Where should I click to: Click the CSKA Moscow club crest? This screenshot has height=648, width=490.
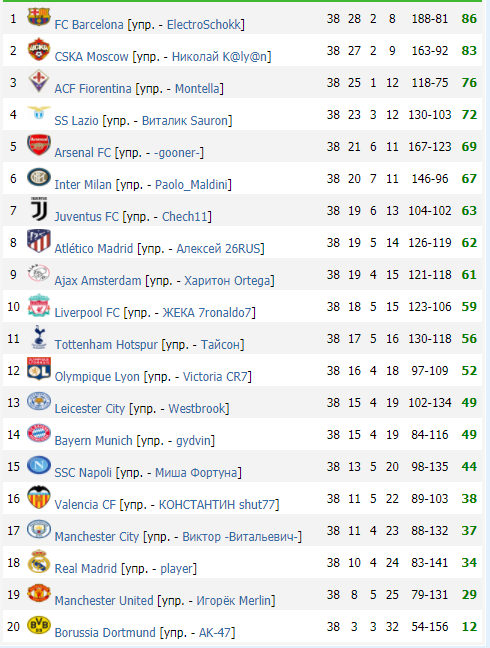[x=39, y=50]
